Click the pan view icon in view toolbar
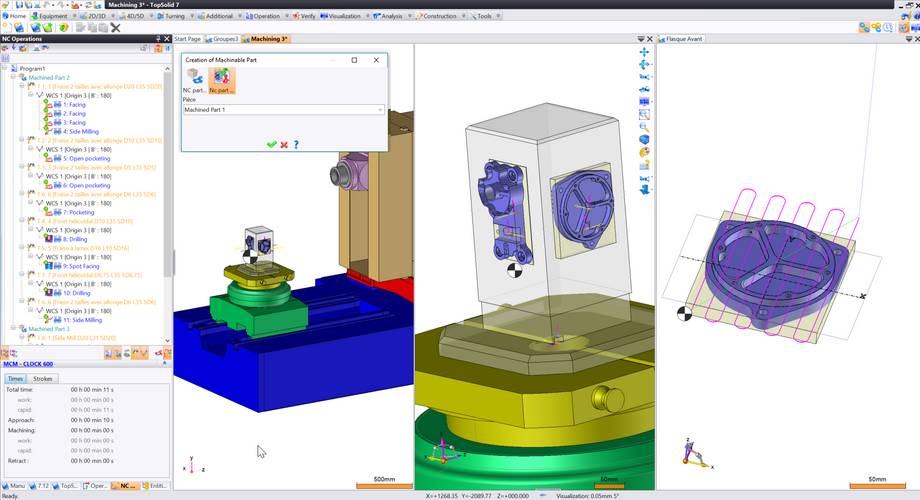Image resolution: width=920 pixels, height=500 pixels. (644, 51)
